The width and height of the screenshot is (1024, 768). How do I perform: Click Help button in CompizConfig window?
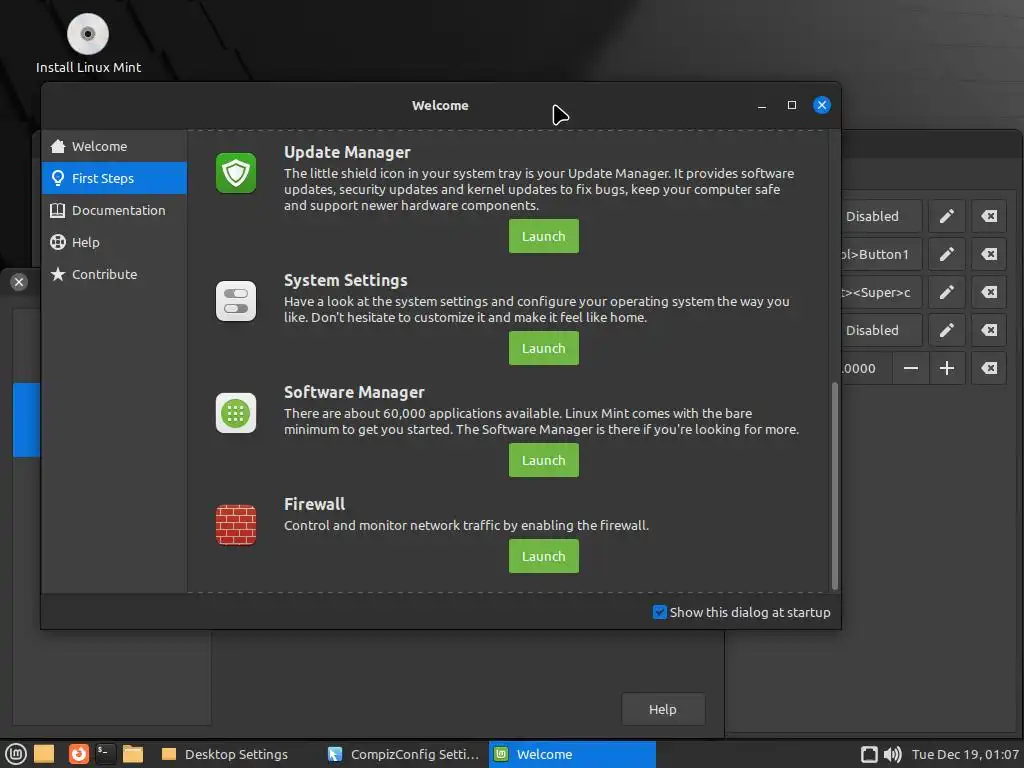click(663, 709)
